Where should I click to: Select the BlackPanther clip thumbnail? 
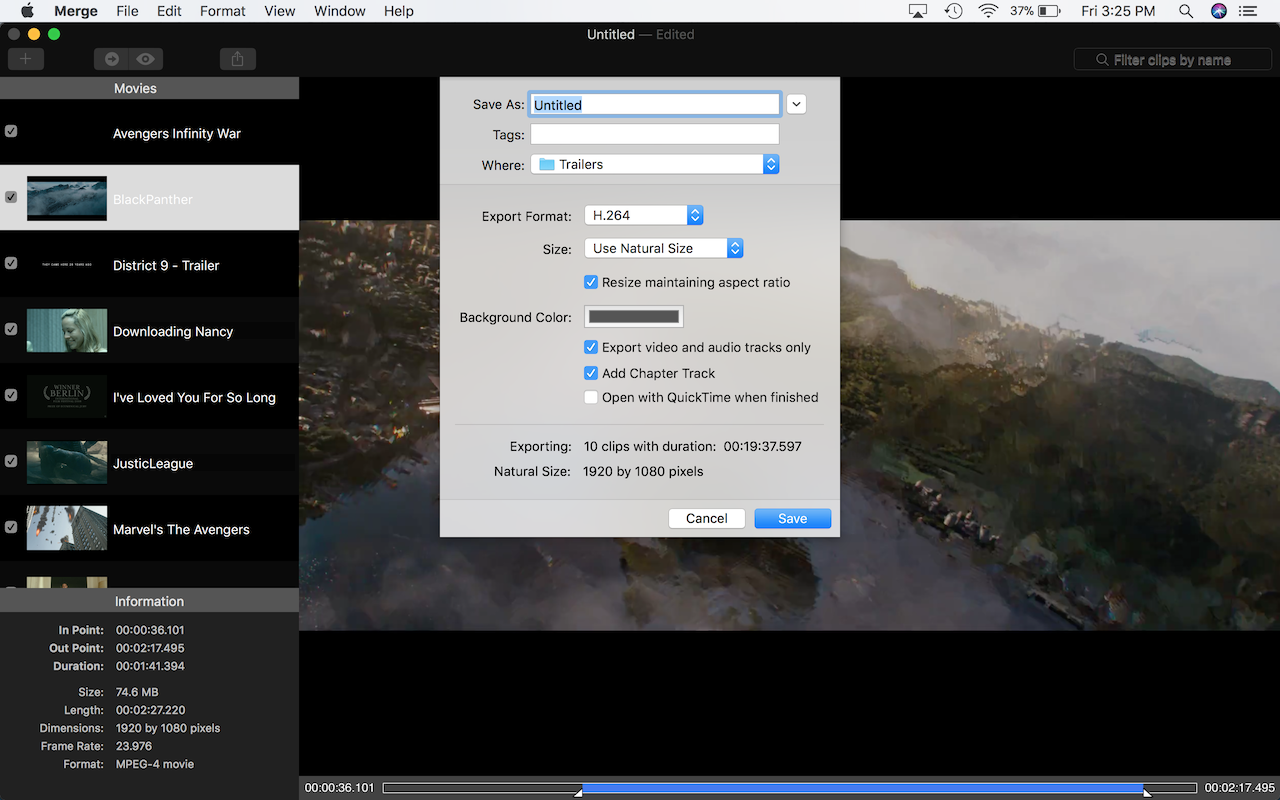point(67,198)
